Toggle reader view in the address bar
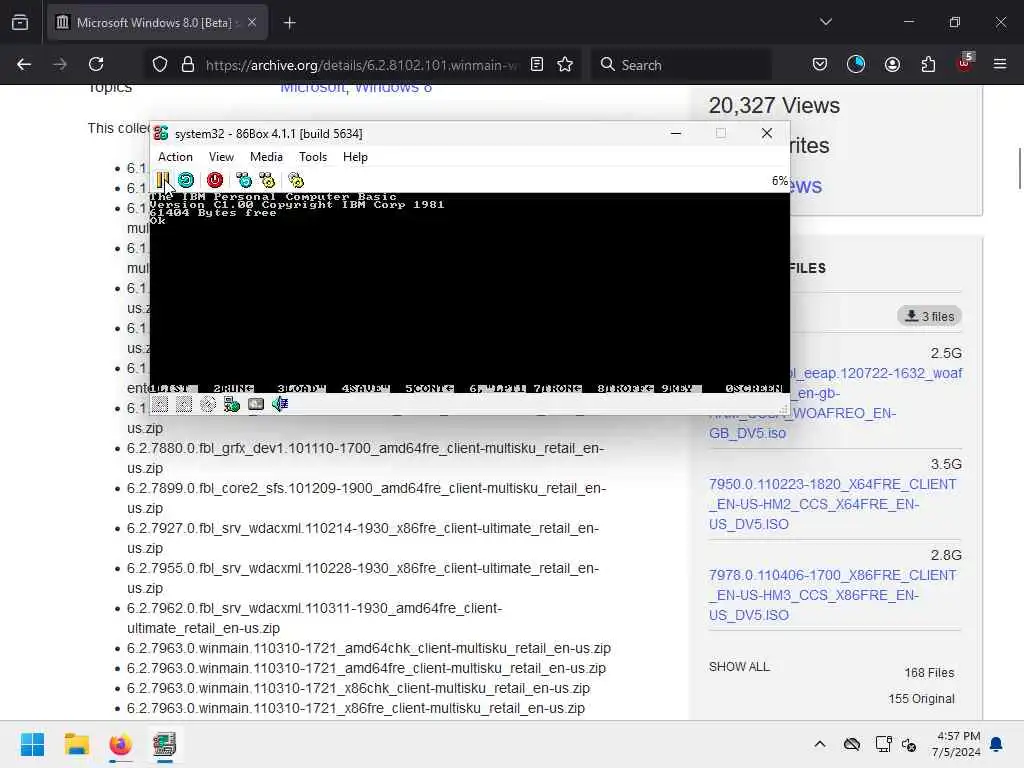This screenshot has width=1024, height=768. tap(537, 65)
